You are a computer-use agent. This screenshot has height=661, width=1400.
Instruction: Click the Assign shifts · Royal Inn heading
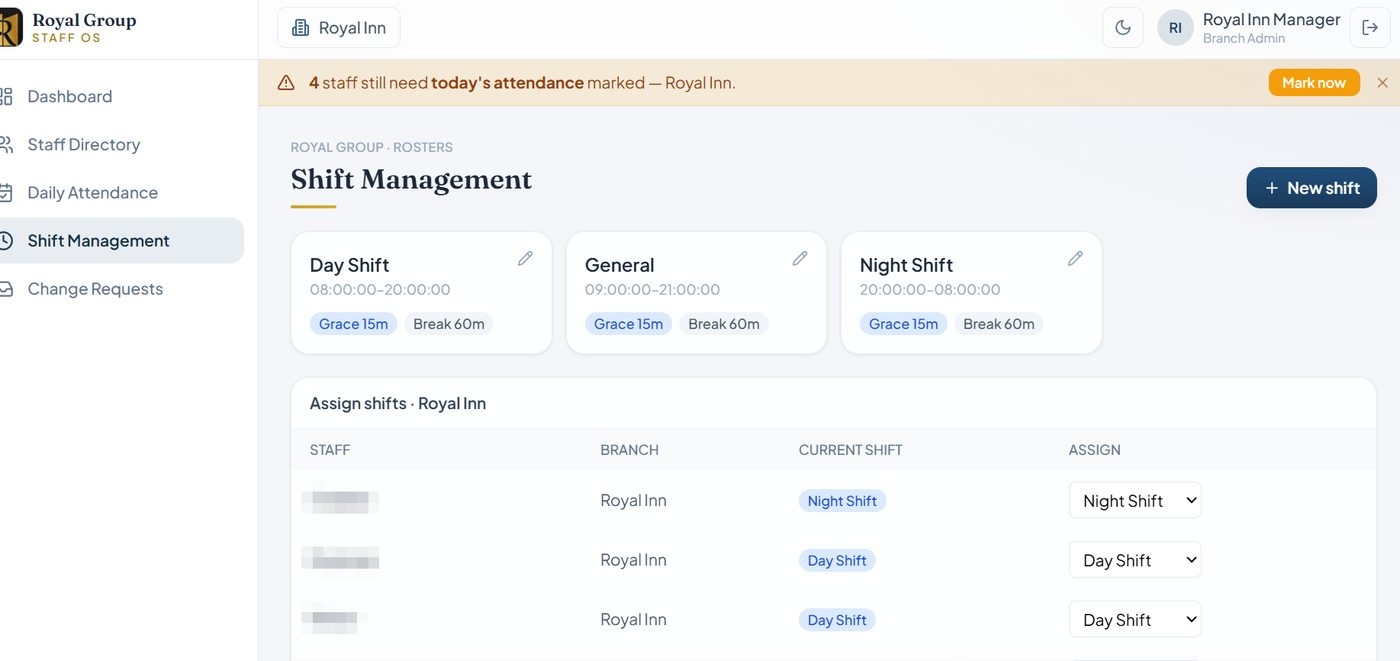tap(398, 404)
